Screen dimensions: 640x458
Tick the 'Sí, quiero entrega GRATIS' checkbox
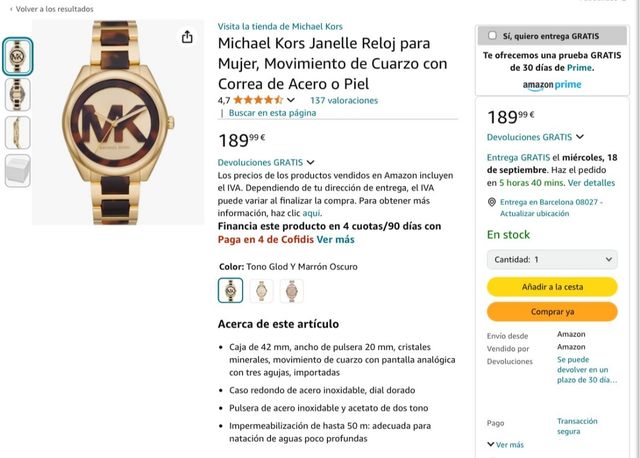[x=492, y=36]
